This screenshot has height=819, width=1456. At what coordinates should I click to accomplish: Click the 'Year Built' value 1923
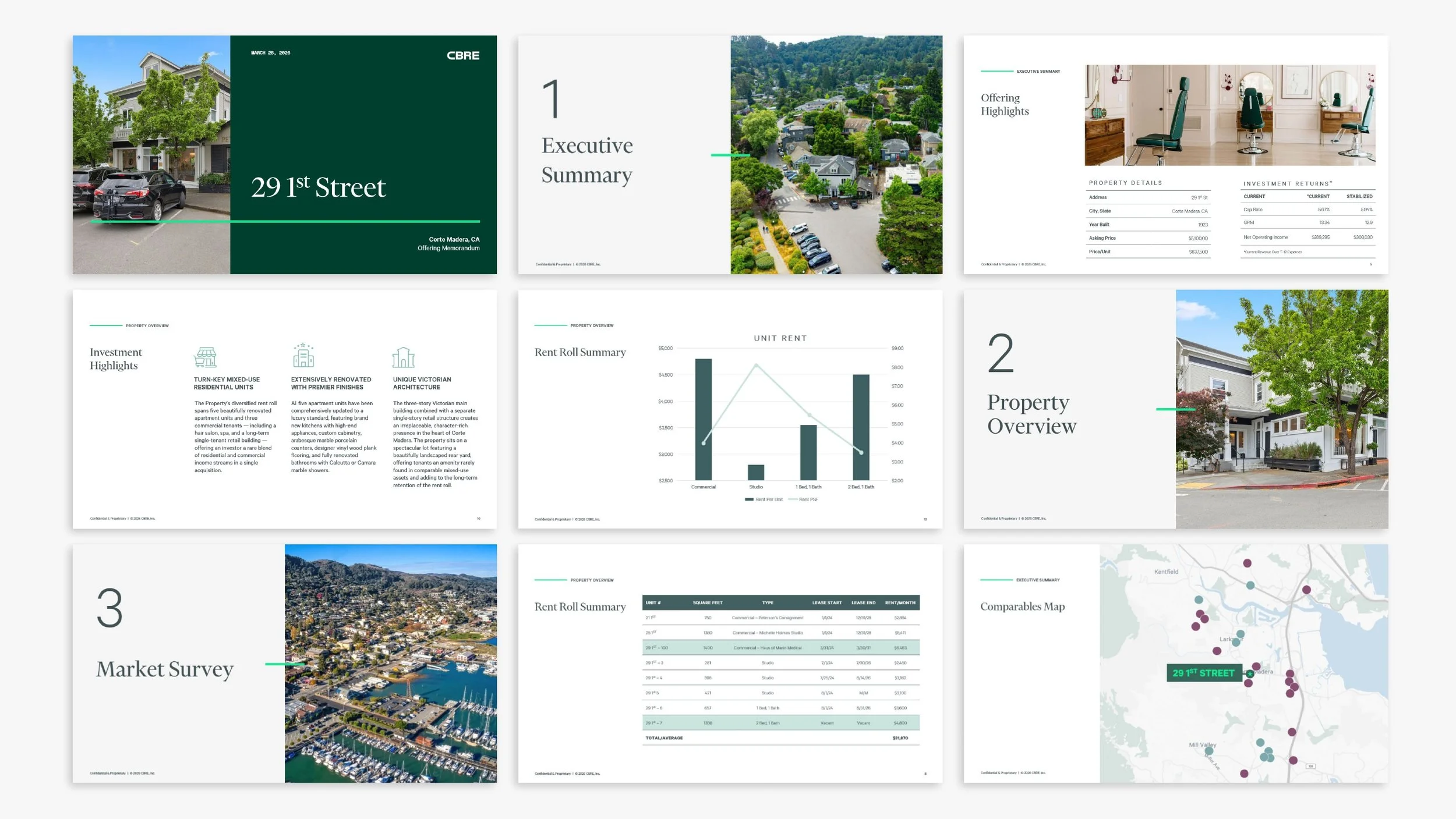1203,225
